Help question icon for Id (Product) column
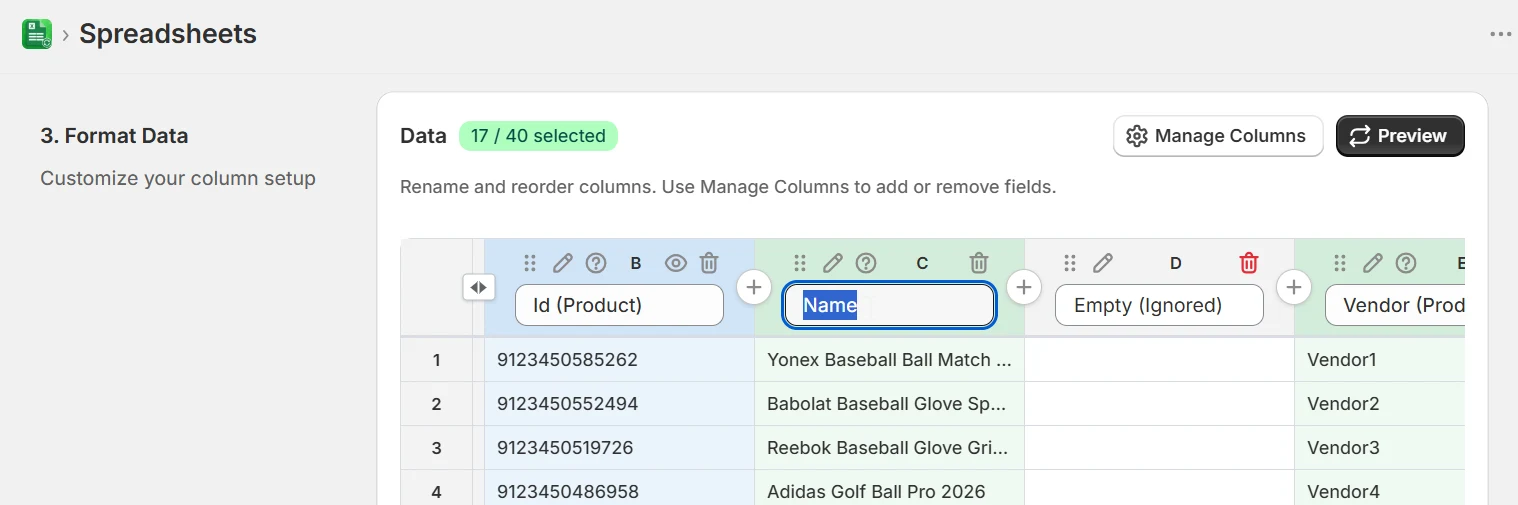Image resolution: width=1518 pixels, height=505 pixels. click(x=596, y=263)
